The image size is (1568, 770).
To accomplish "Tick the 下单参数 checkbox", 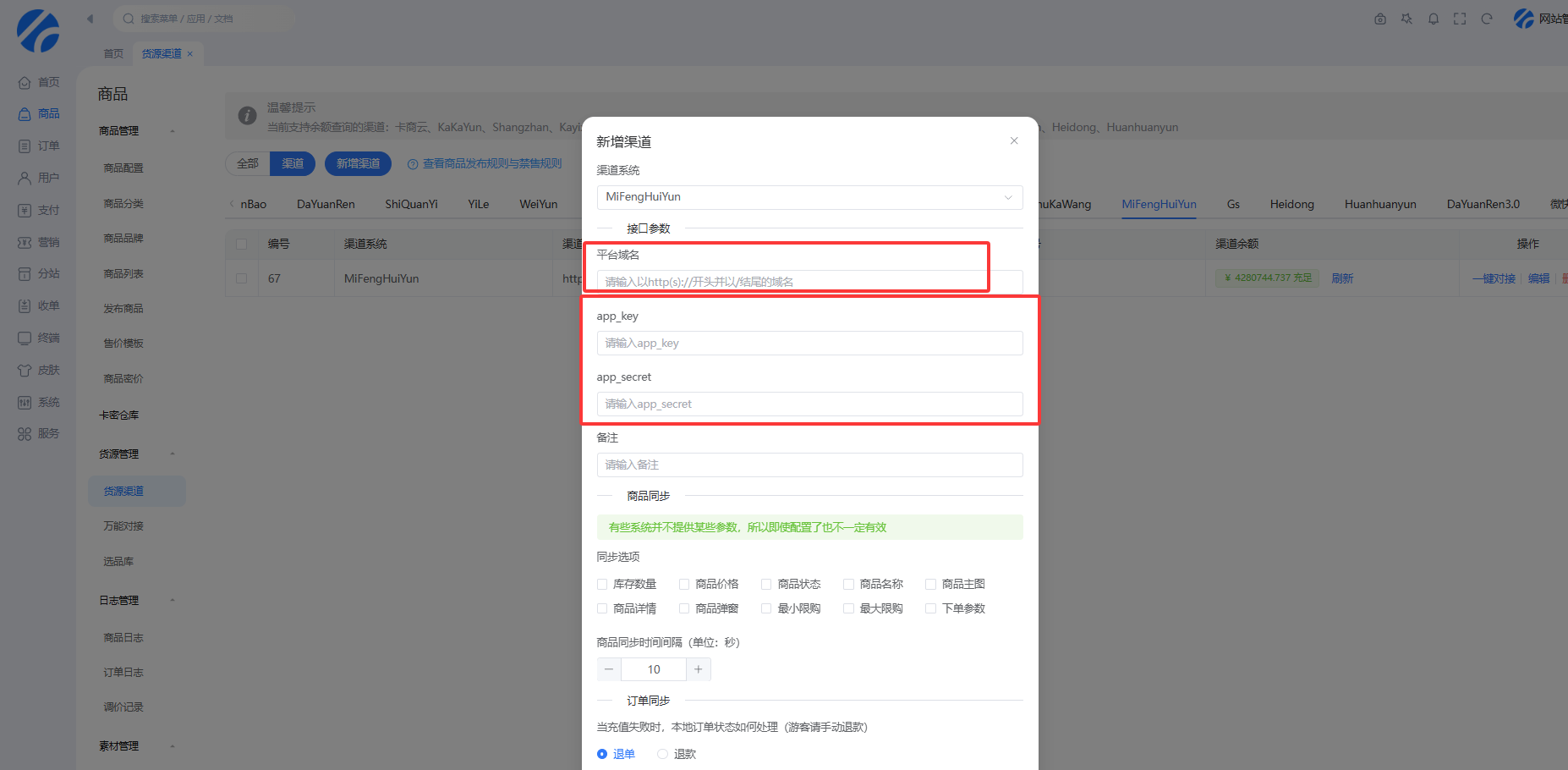I will point(930,609).
